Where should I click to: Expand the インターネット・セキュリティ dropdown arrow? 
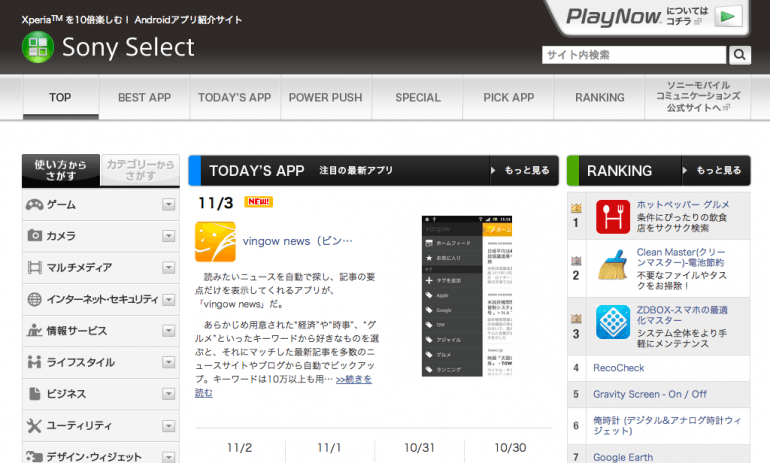point(168,299)
